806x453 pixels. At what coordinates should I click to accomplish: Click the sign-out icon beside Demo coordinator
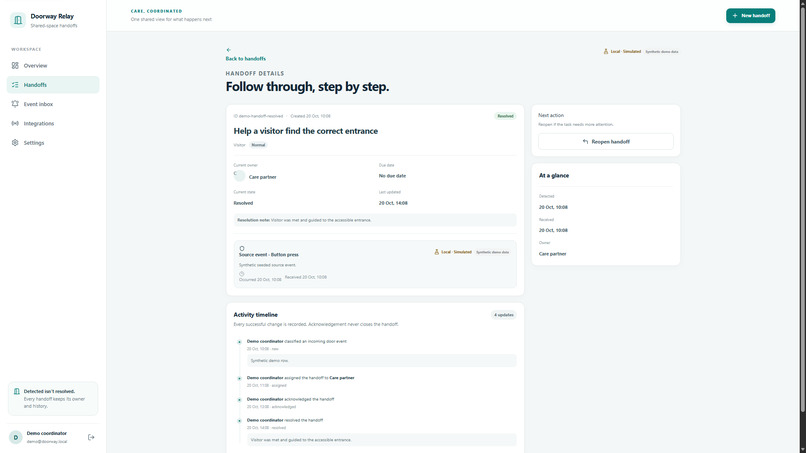pos(91,437)
